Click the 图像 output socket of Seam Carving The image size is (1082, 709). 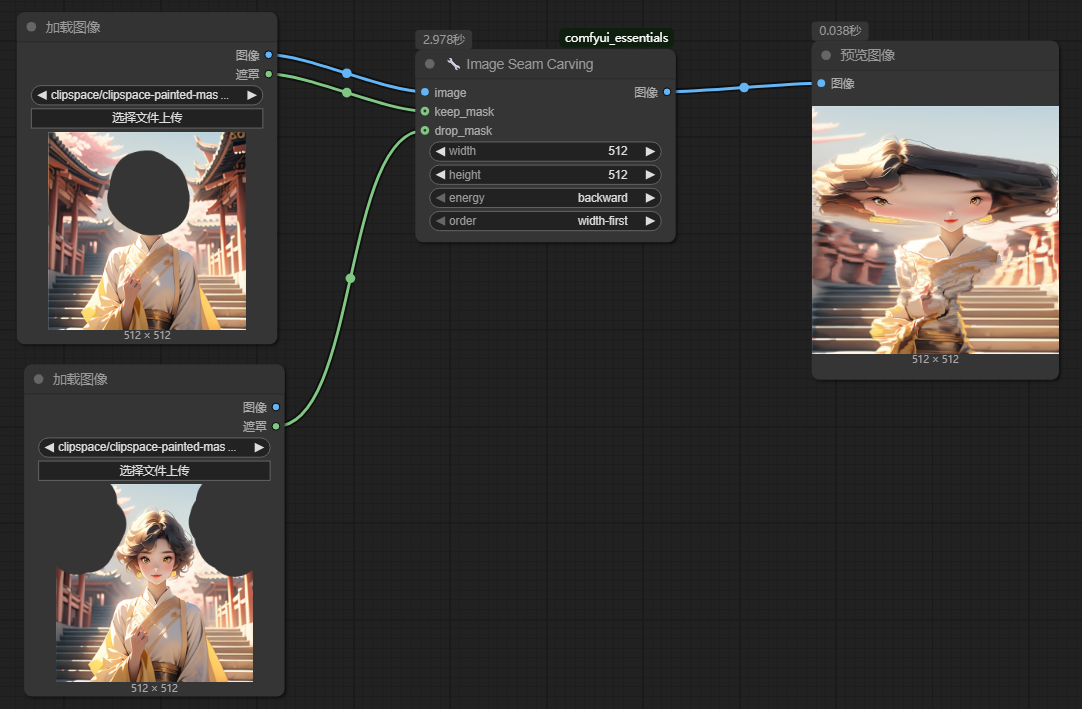pos(667,93)
